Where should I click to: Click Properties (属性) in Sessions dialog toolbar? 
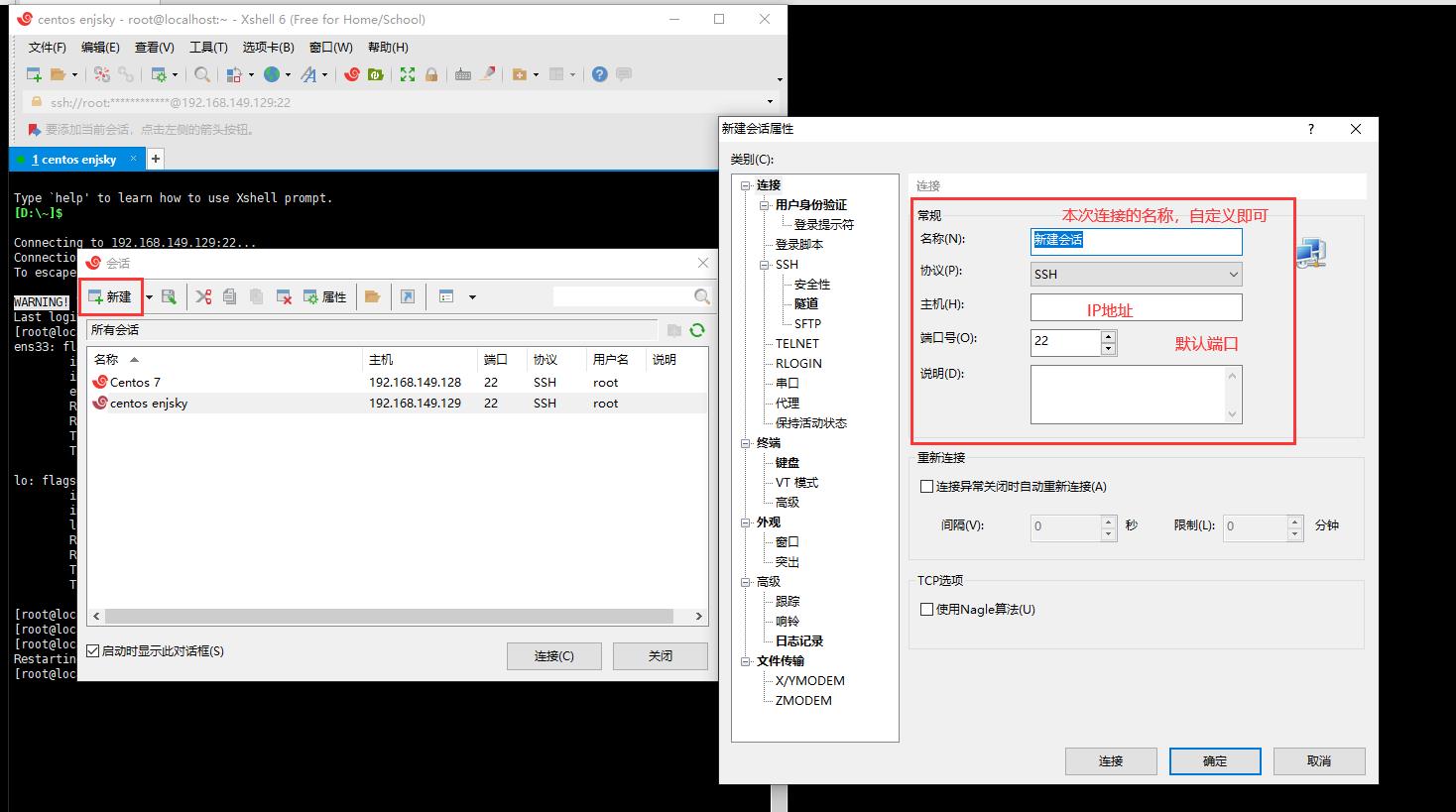[x=325, y=296]
